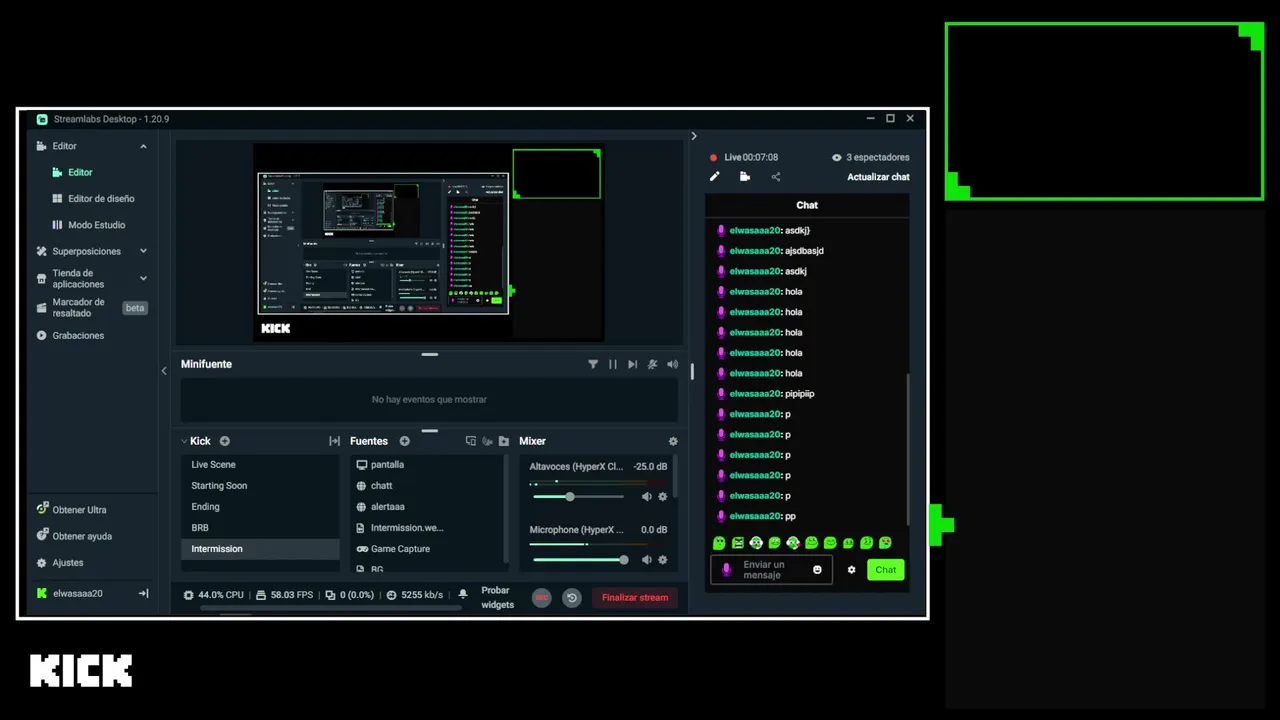Viewport: 1280px width, 720px height.
Task: Log out with arrow next to elwasaaa20
Action: pyautogui.click(x=143, y=593)
